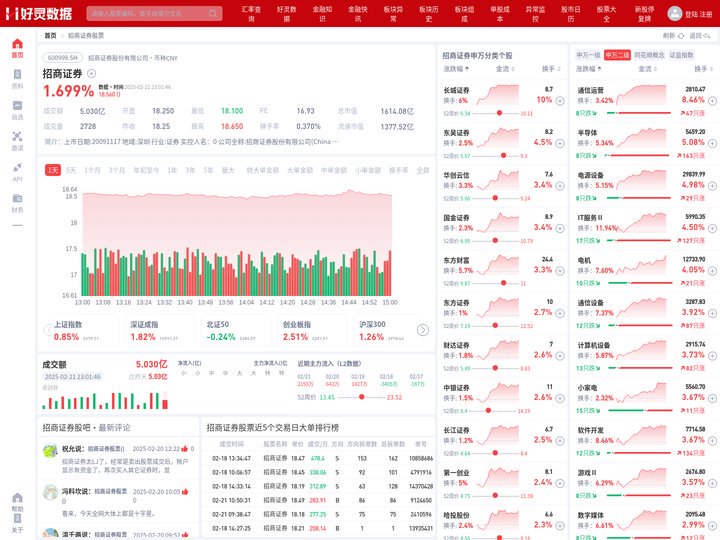720x540 pixels.
Task: Sort stock list by 换手
Action: tap(551, 69)
